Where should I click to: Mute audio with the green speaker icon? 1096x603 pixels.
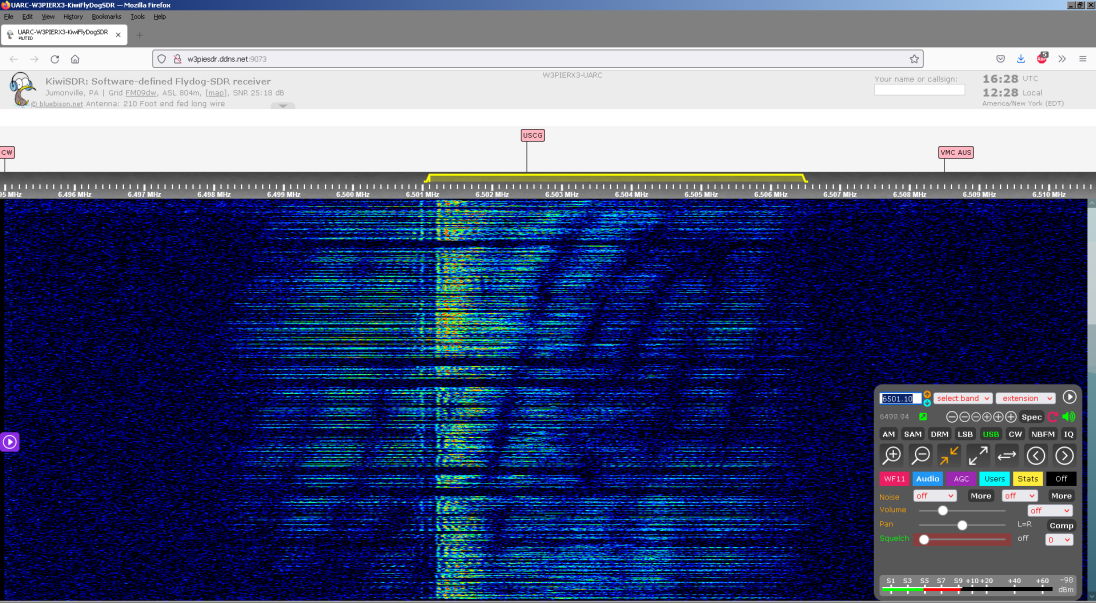[1068, 417]
